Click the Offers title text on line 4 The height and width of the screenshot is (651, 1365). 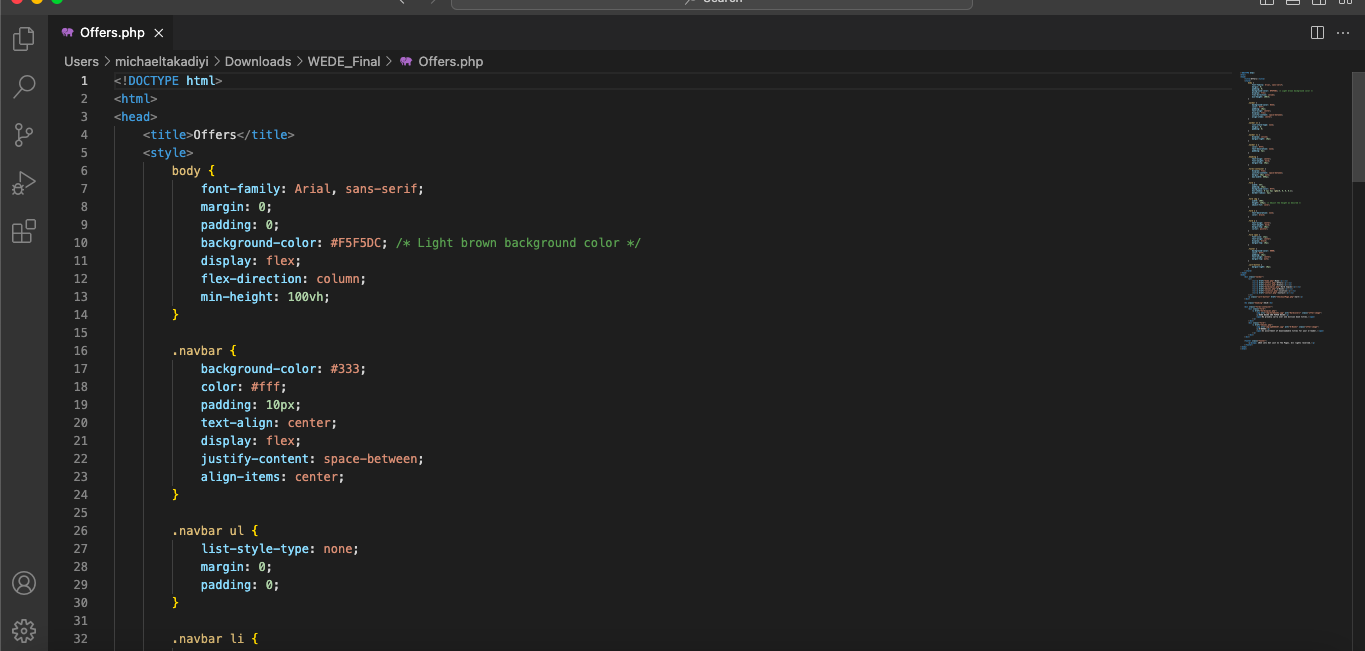point(215,135)
